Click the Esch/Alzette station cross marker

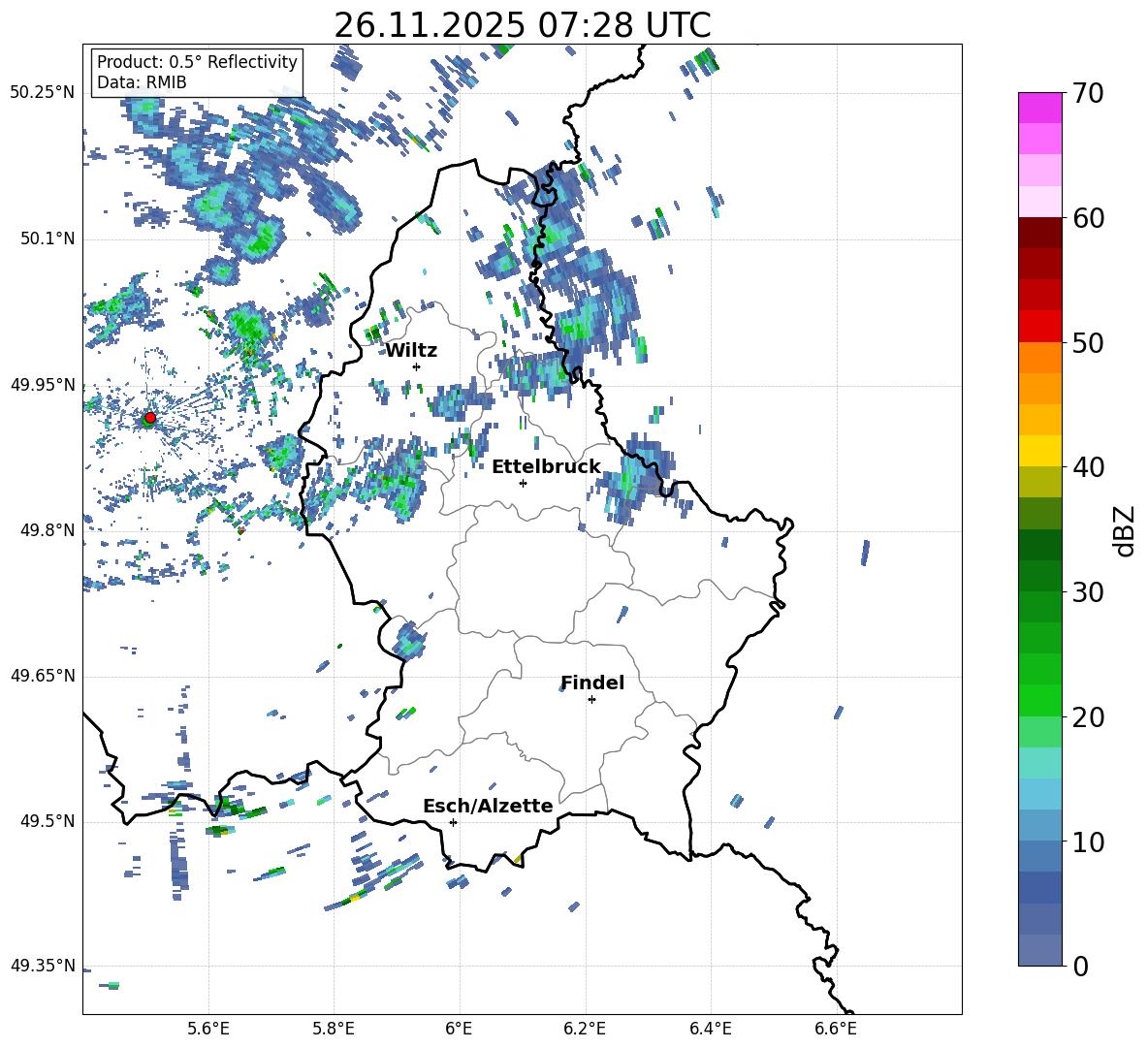point(453,822)
